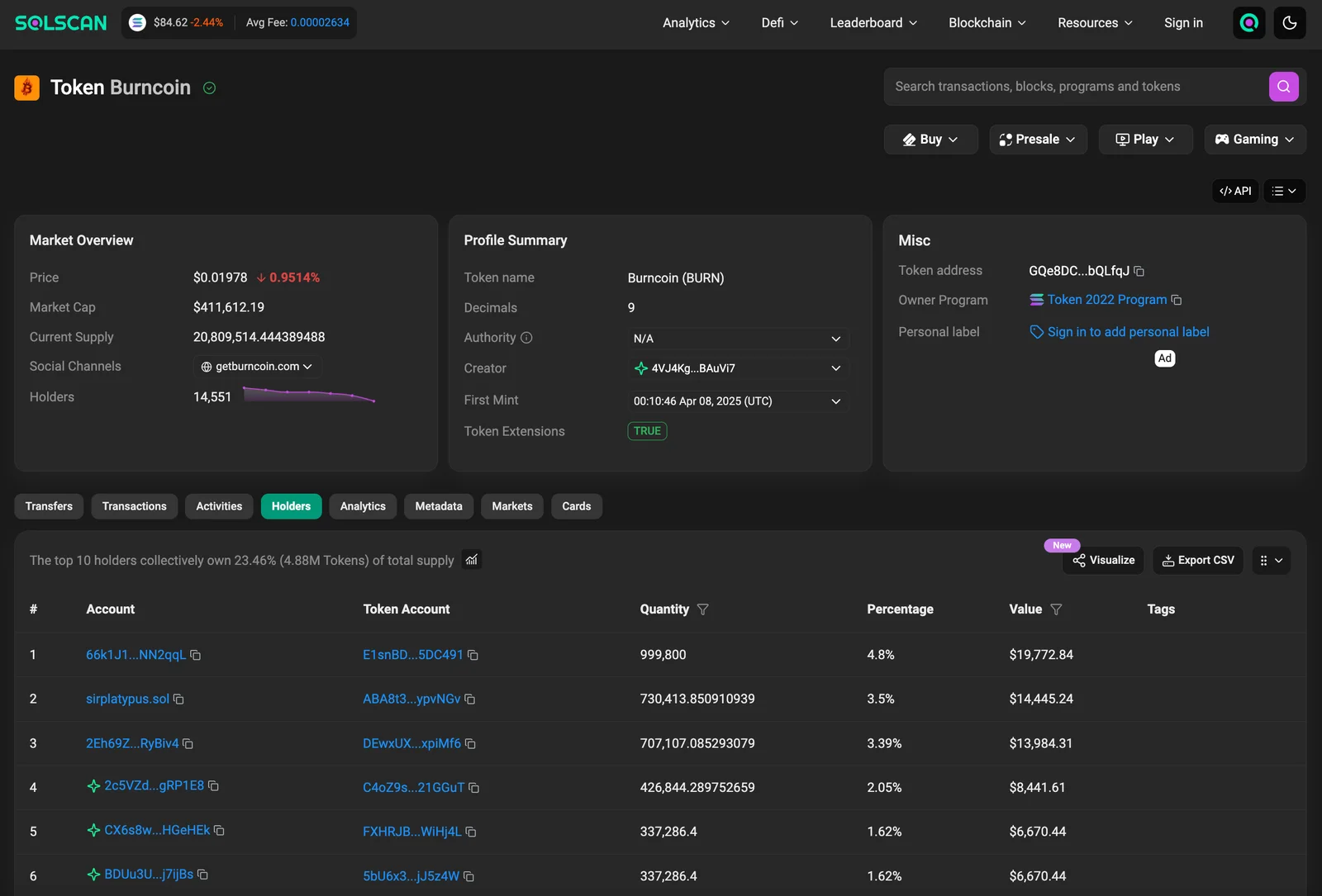Switch to the Transfers tab

click(49, 506)
